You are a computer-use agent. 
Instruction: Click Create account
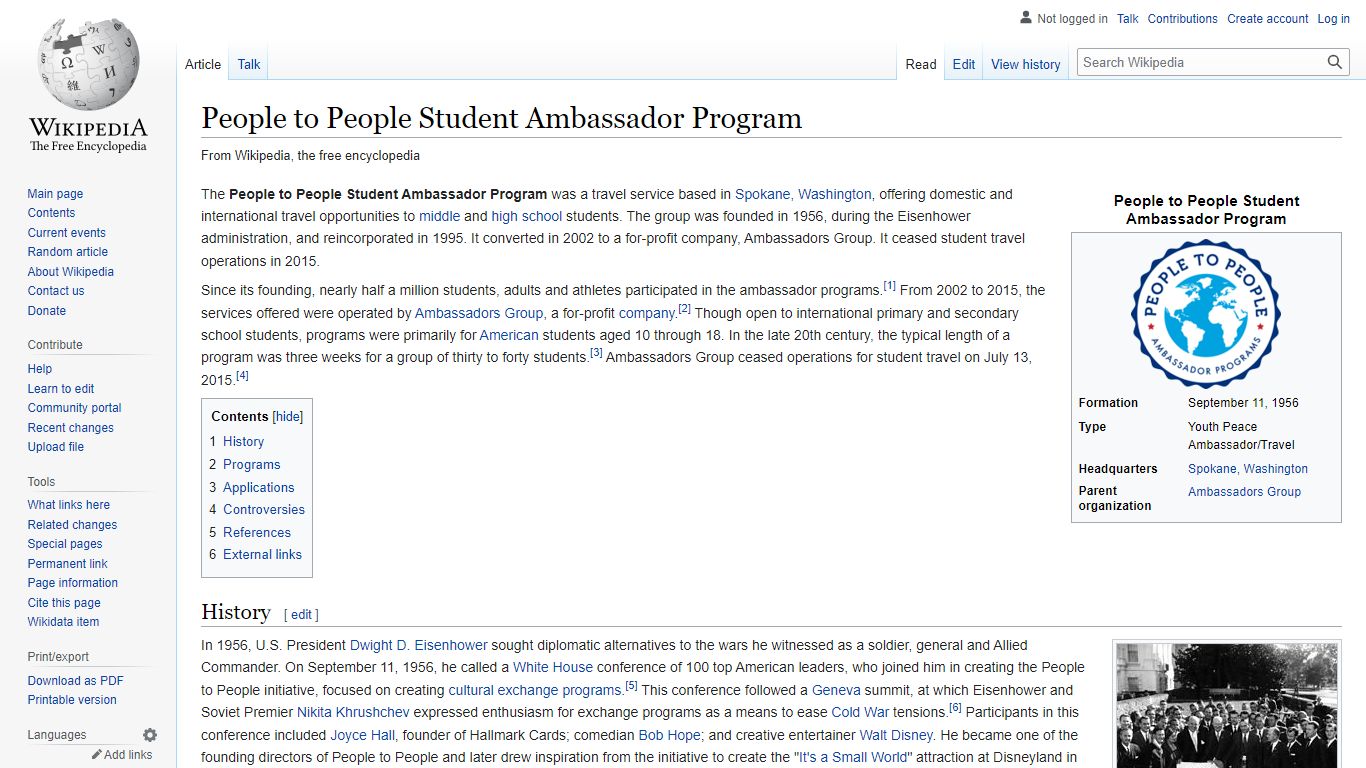click(x=1268, y=19)
